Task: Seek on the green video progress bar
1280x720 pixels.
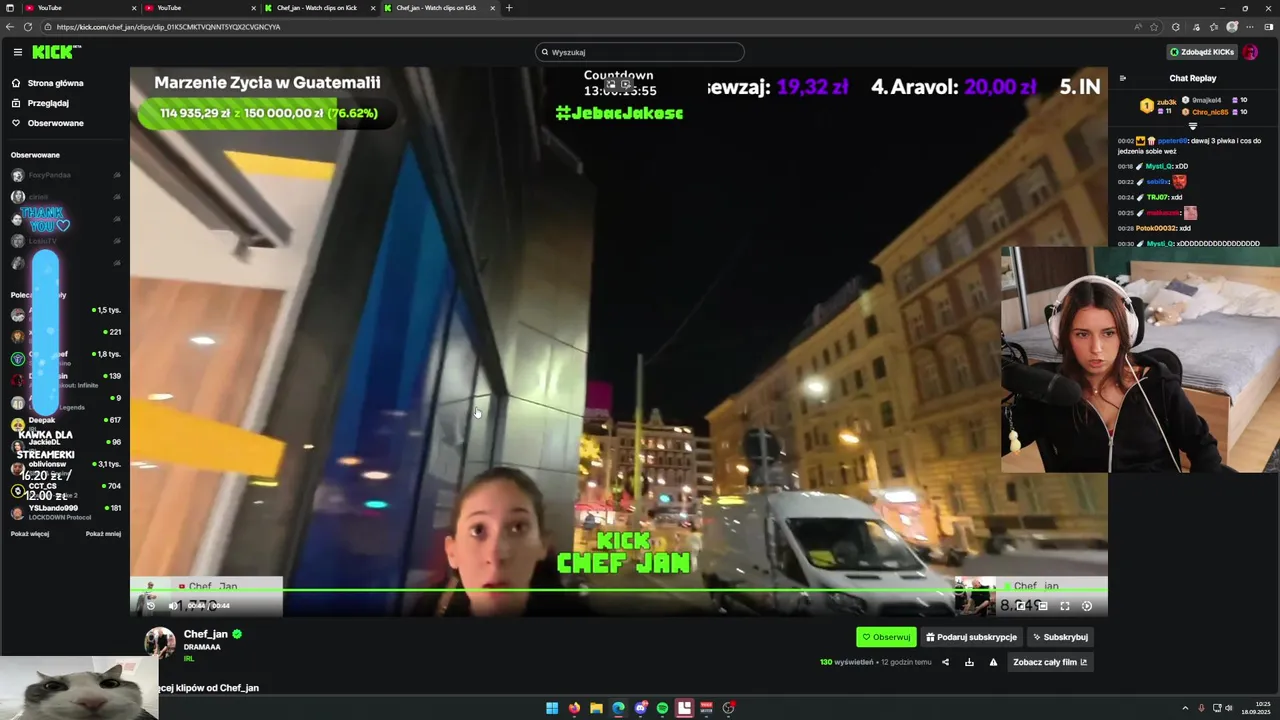Action: point(618,589)
